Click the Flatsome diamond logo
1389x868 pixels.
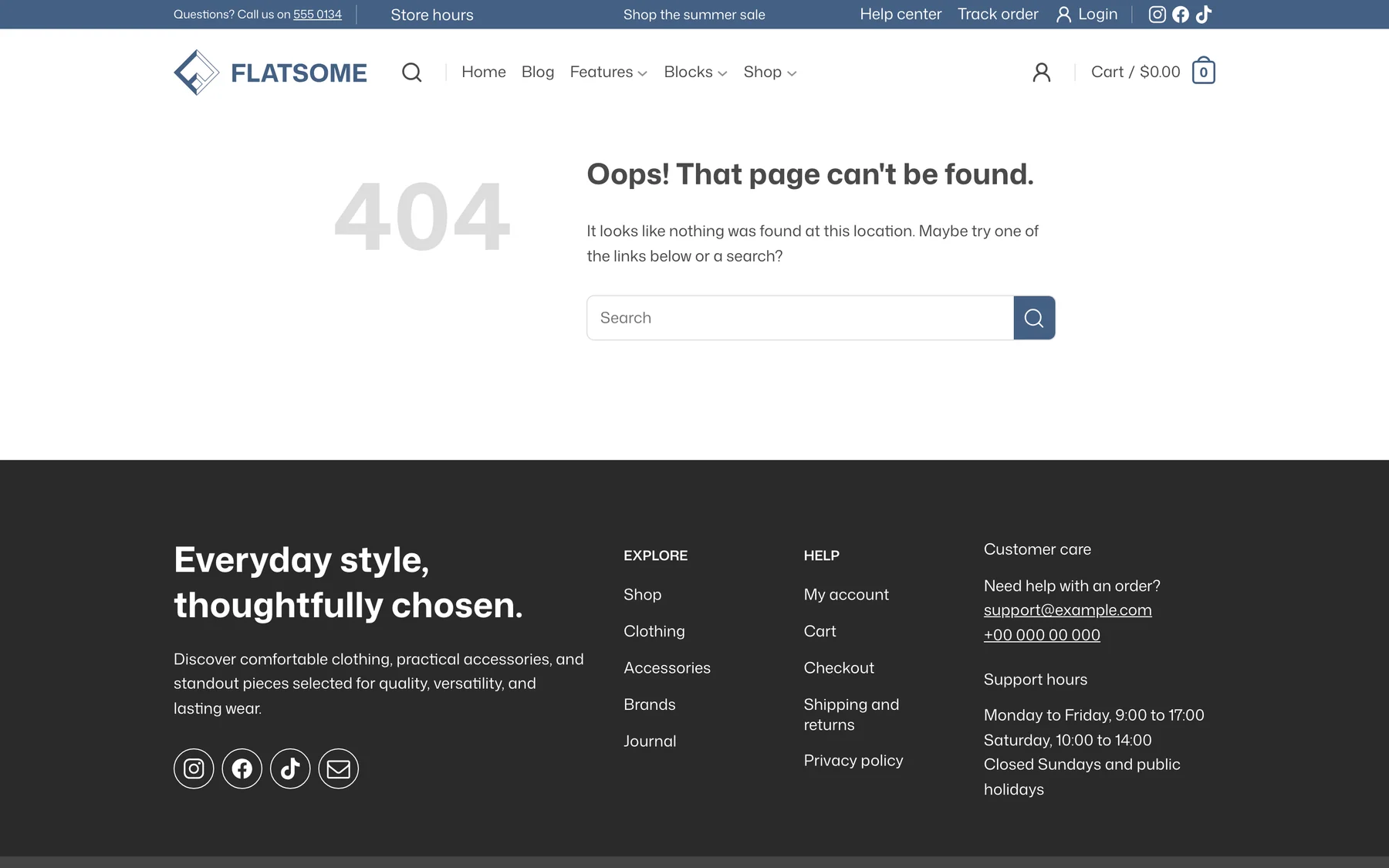(x=197, y=73)
